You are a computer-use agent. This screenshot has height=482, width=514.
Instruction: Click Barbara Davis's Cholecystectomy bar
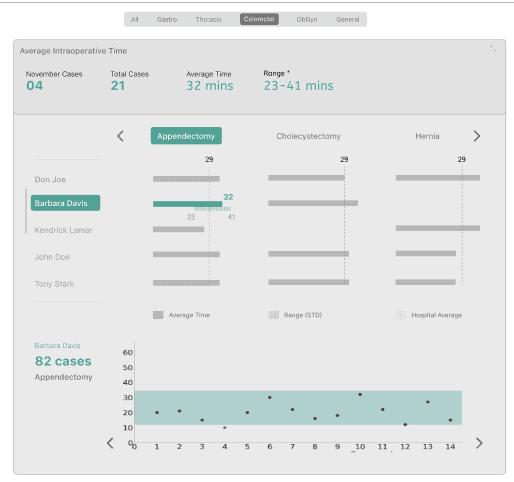coord(313,203)
